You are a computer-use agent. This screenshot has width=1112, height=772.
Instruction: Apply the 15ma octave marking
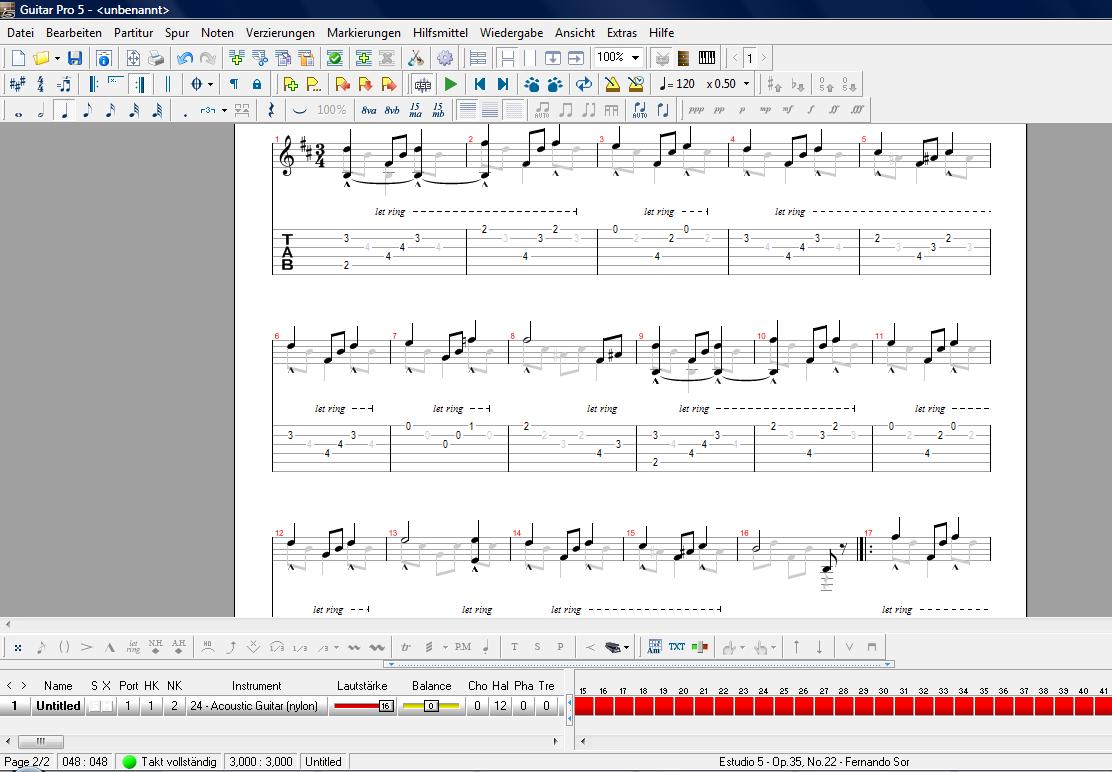click(416, 111)
